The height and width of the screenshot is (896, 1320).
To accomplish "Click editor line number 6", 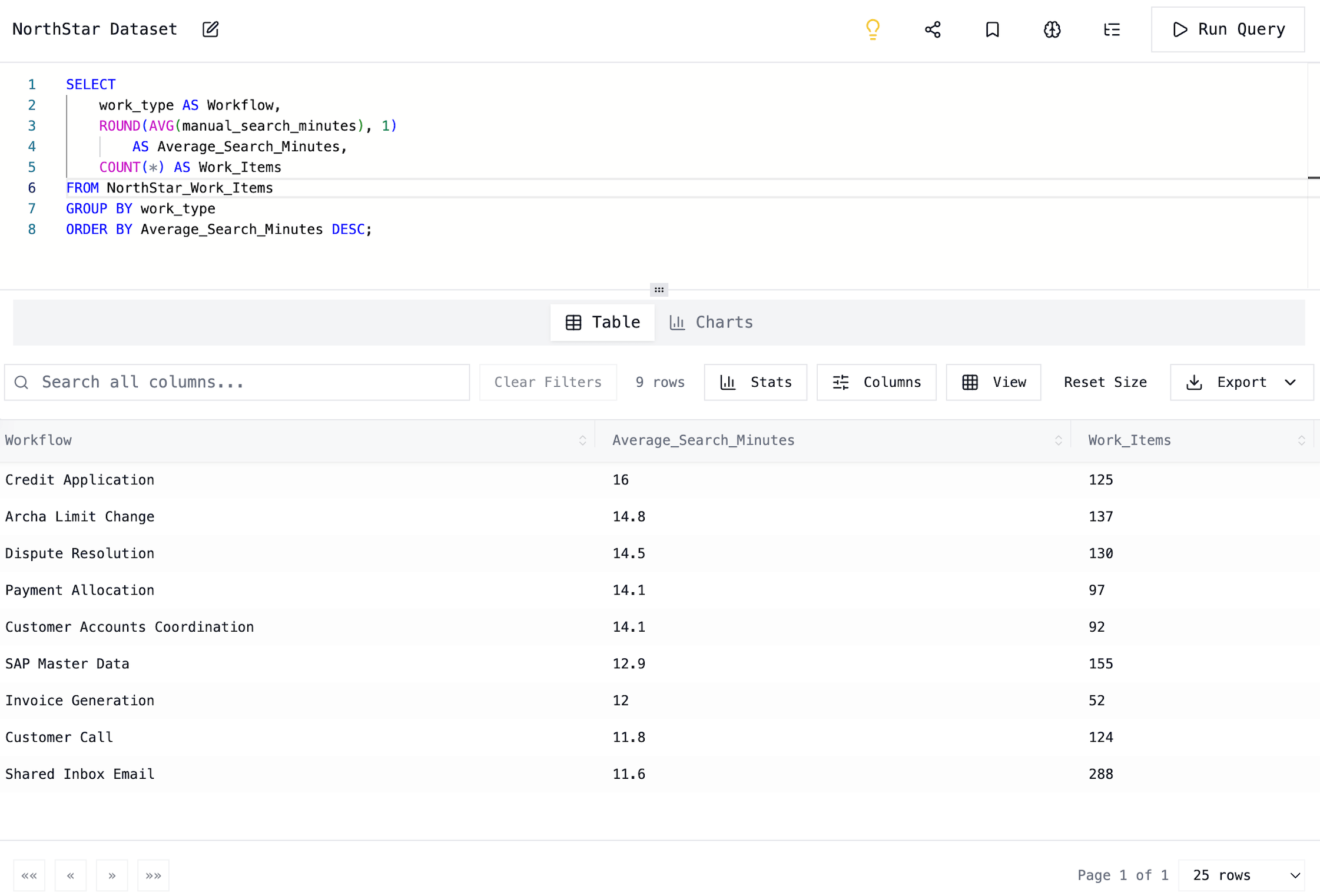I will (32, 188).
